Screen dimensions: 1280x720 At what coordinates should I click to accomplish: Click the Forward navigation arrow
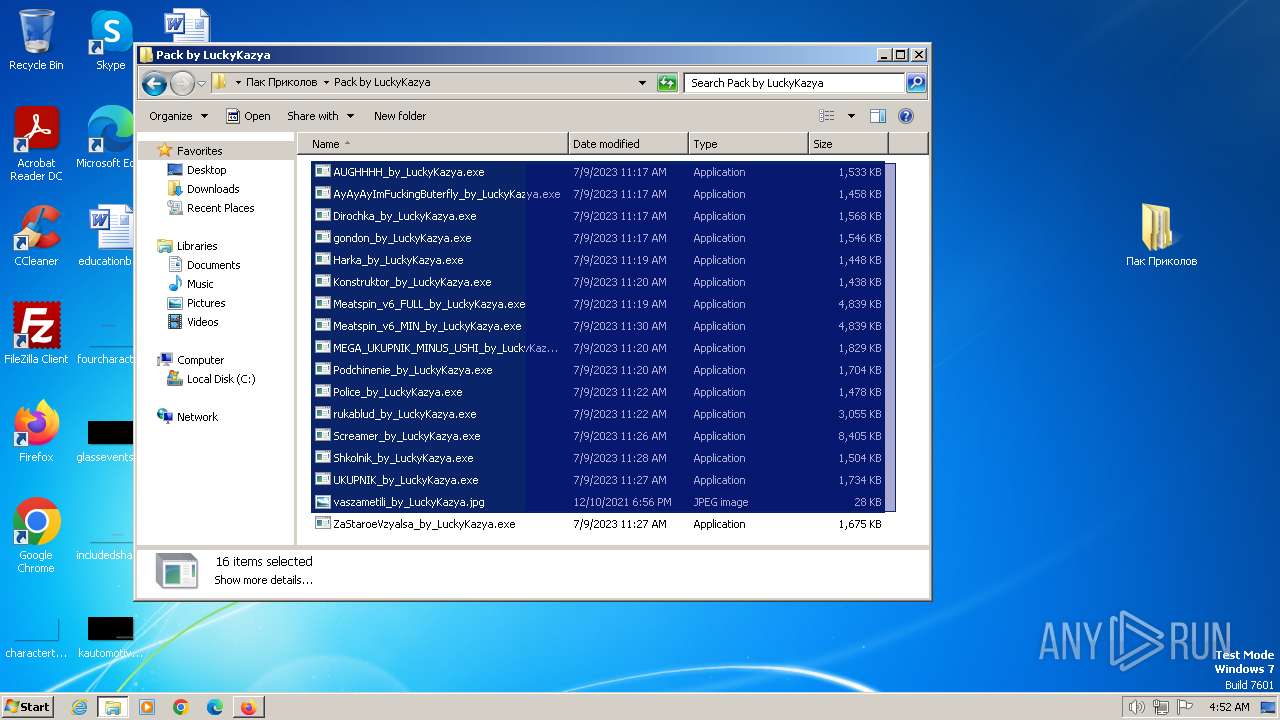click(182, 83)
